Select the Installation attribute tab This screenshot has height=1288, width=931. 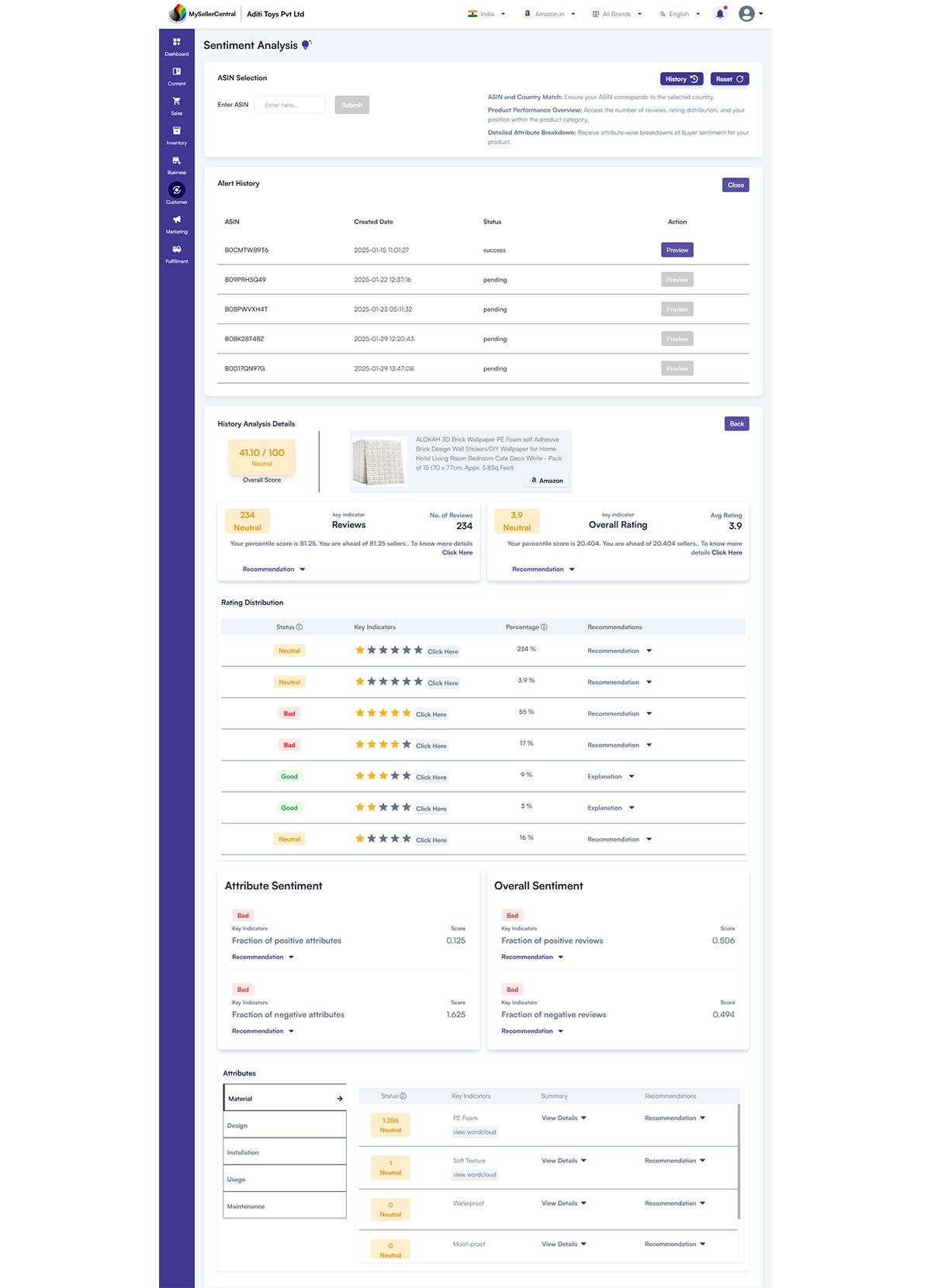tap(284, 1152)
